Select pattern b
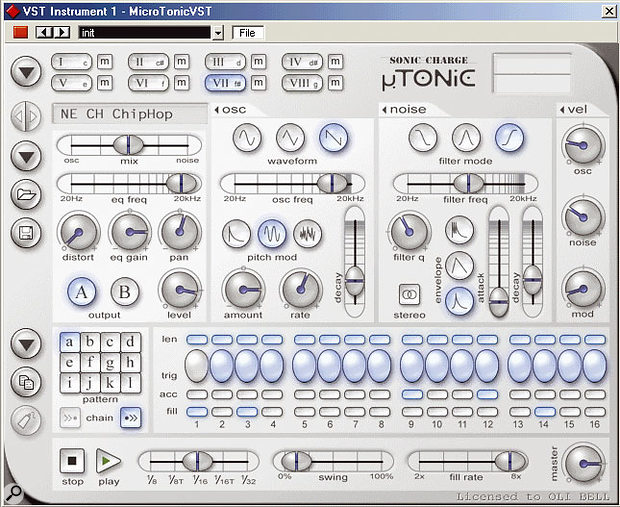Viewport: 620px width, 507px height. tap(90, 342)
